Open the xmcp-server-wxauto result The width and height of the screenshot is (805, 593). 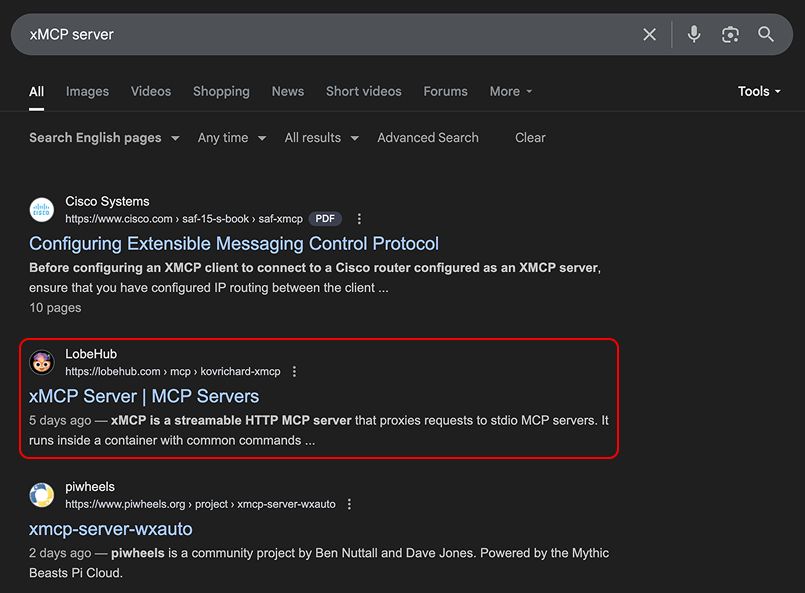(110, 529)
